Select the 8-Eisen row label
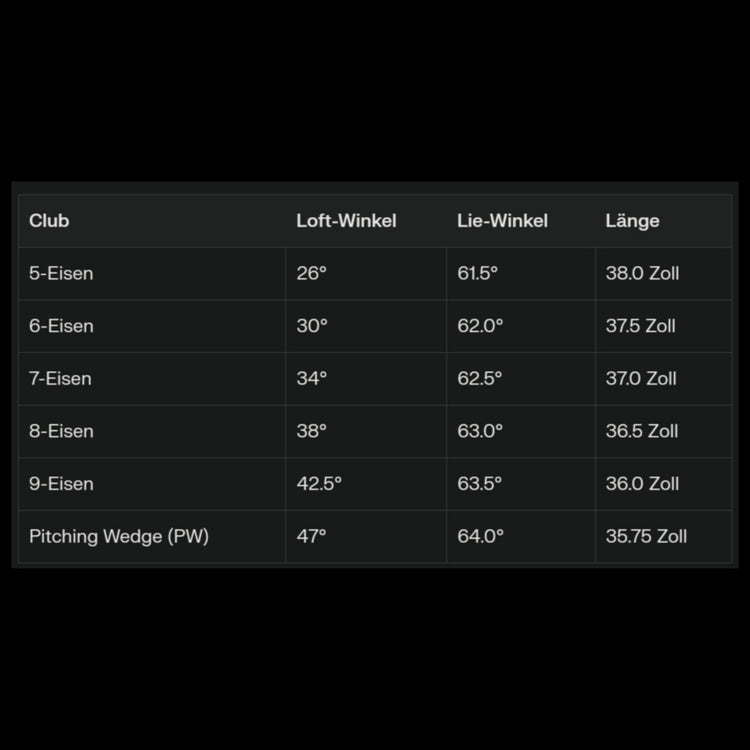The image size is (750, 750). pos(61,431)
